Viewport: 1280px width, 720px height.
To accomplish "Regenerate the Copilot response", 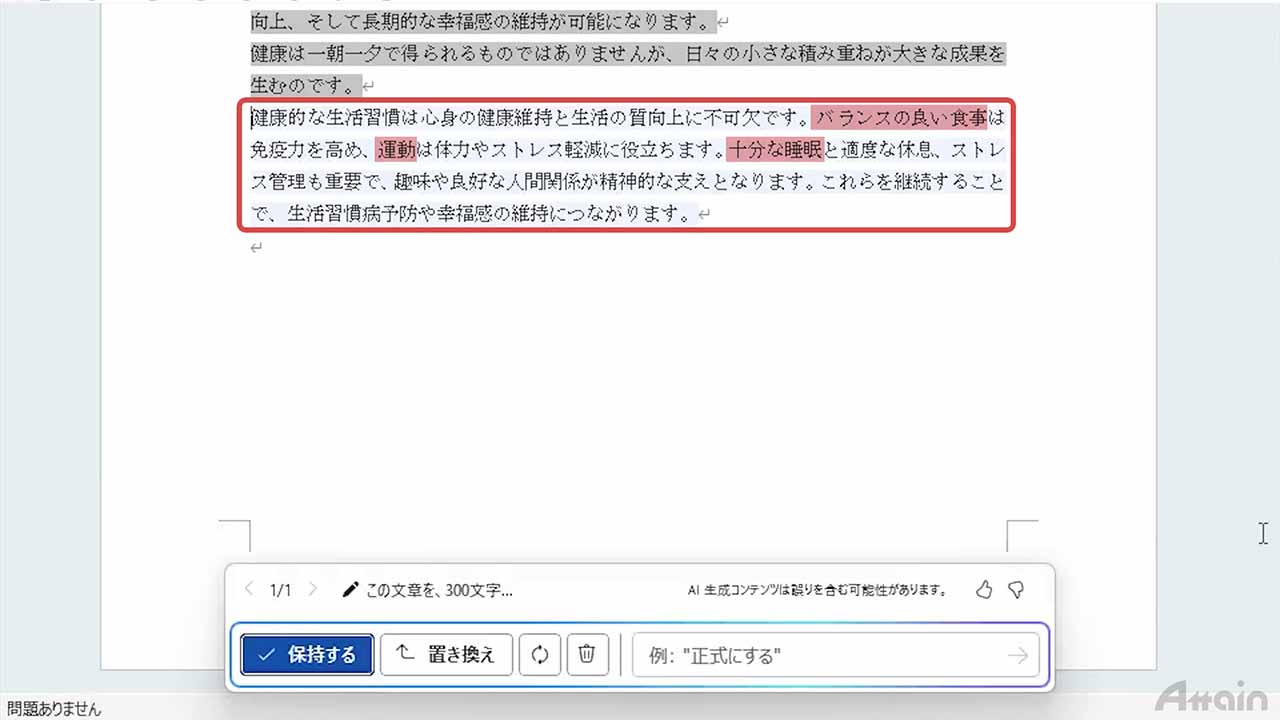I will (x=540, y=655).
